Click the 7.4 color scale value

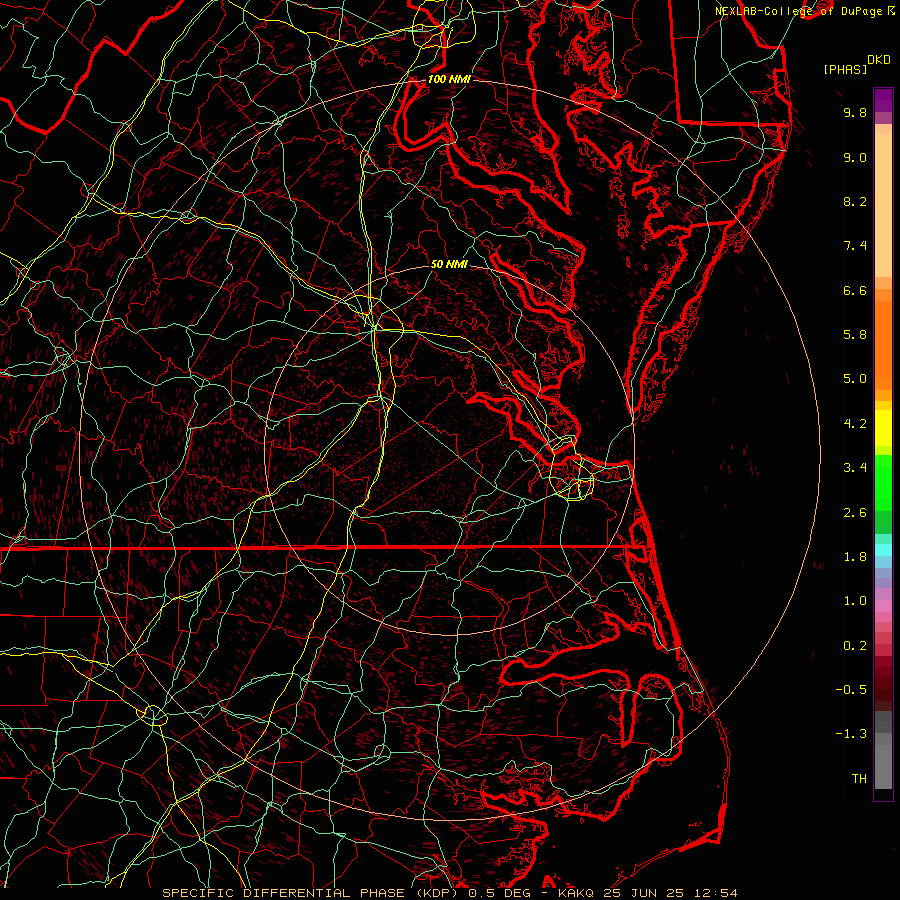coord(855,246)
